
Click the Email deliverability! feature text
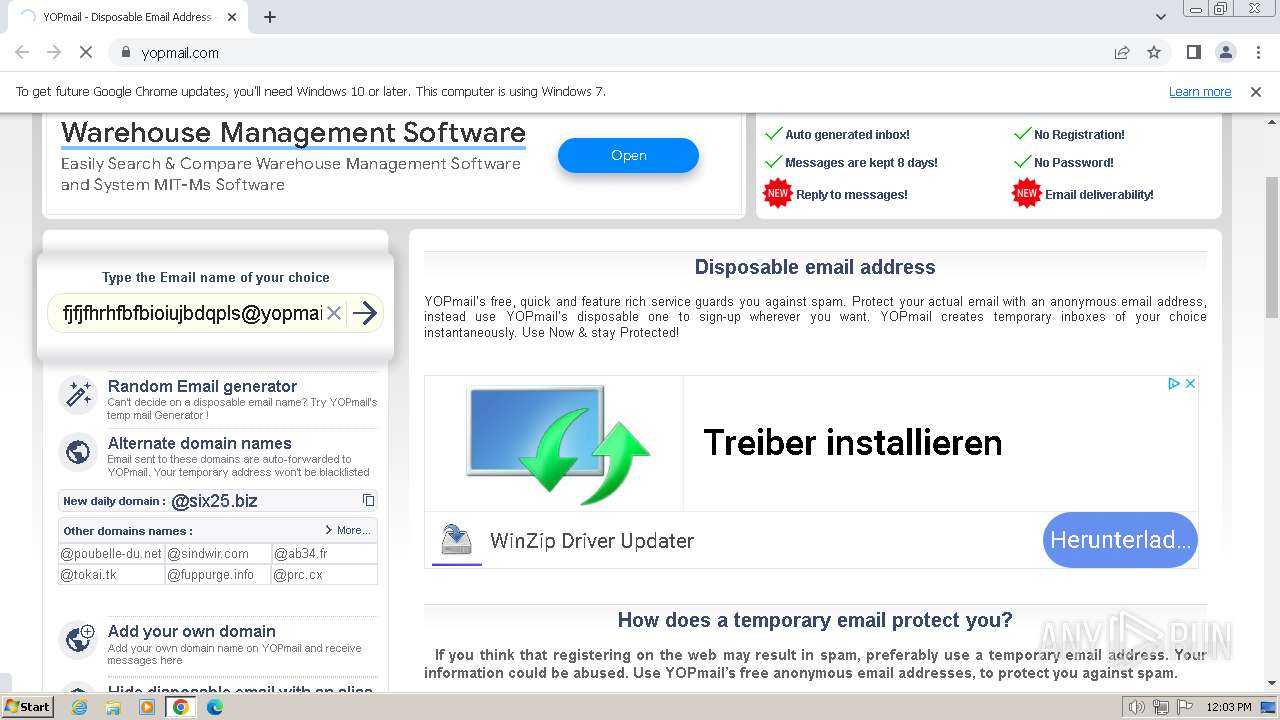tap(1099, 195)
